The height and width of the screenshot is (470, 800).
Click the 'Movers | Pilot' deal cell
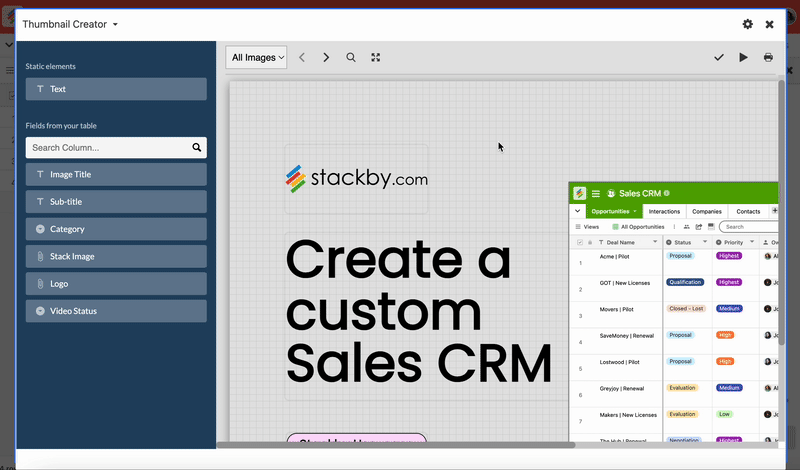click(x=616, y=309)
